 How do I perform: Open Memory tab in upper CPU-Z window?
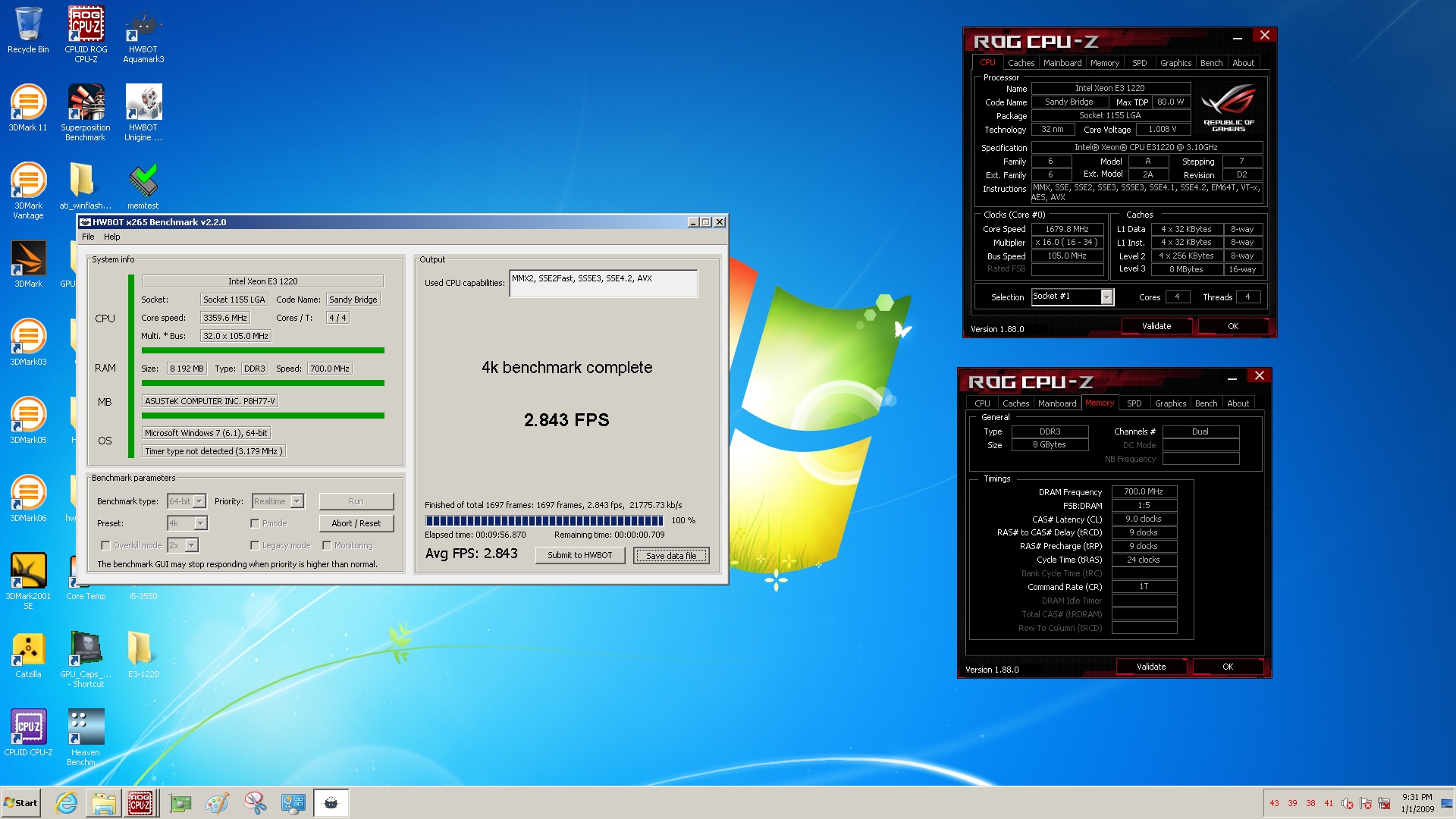pyautogui.click(x=1104, y=63)
